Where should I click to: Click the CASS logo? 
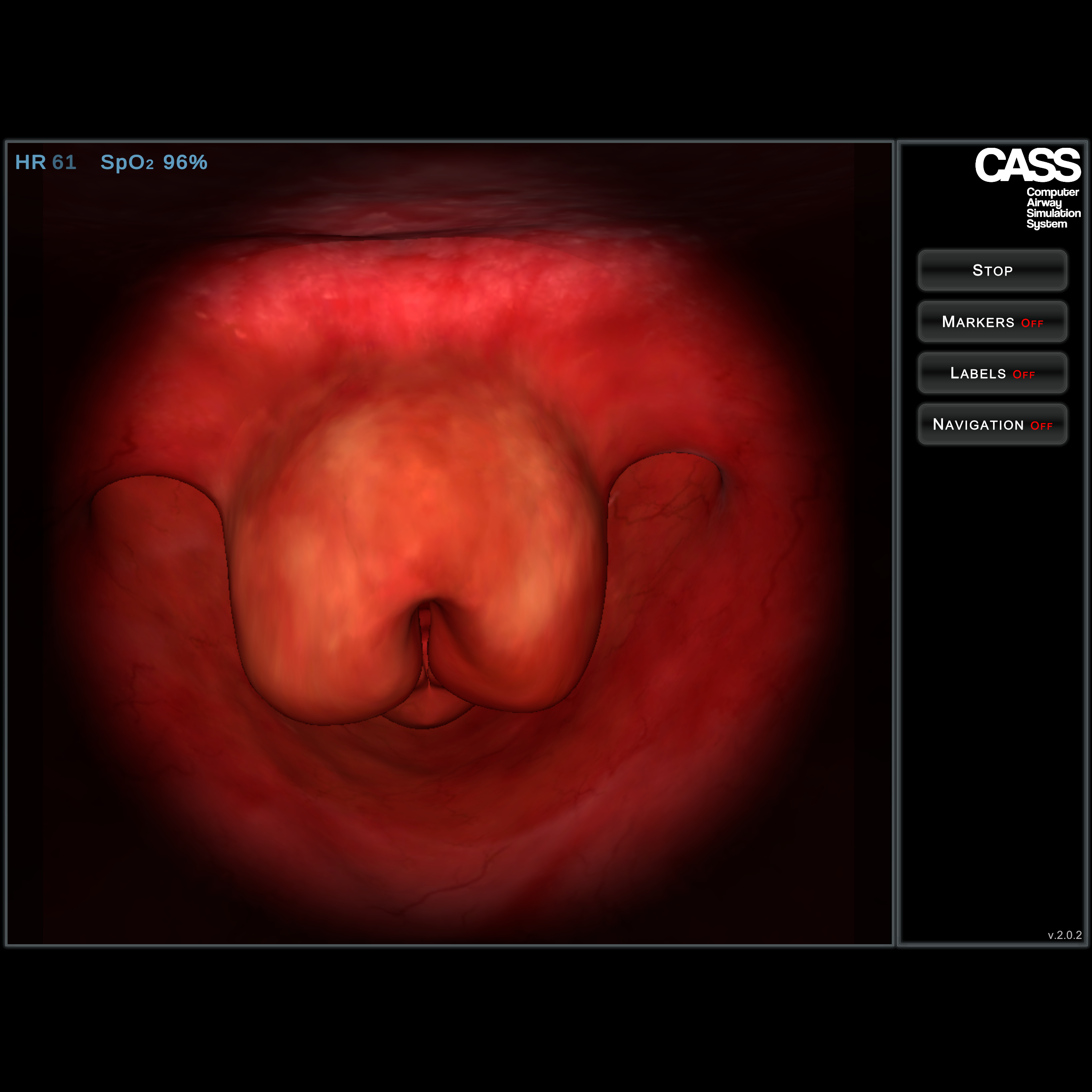[1027, 165]
